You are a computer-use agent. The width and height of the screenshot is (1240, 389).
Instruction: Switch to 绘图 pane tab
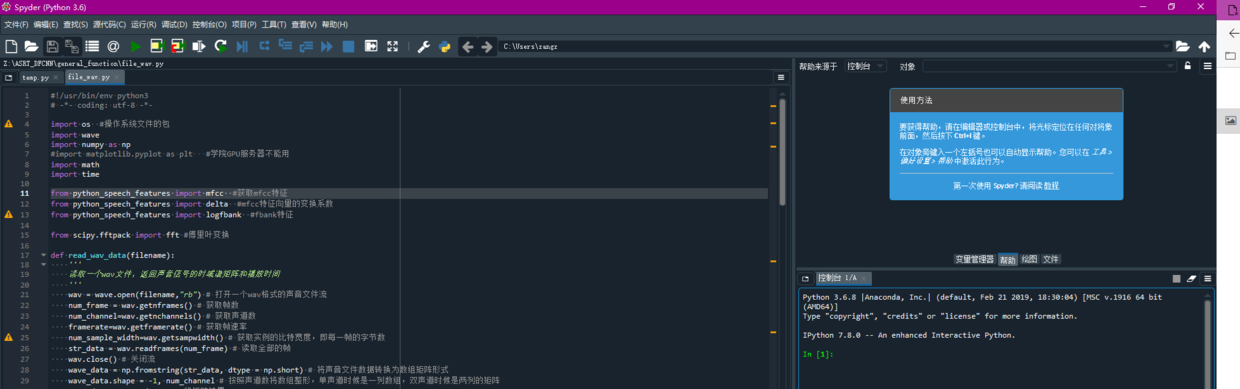pos(1029,259)
